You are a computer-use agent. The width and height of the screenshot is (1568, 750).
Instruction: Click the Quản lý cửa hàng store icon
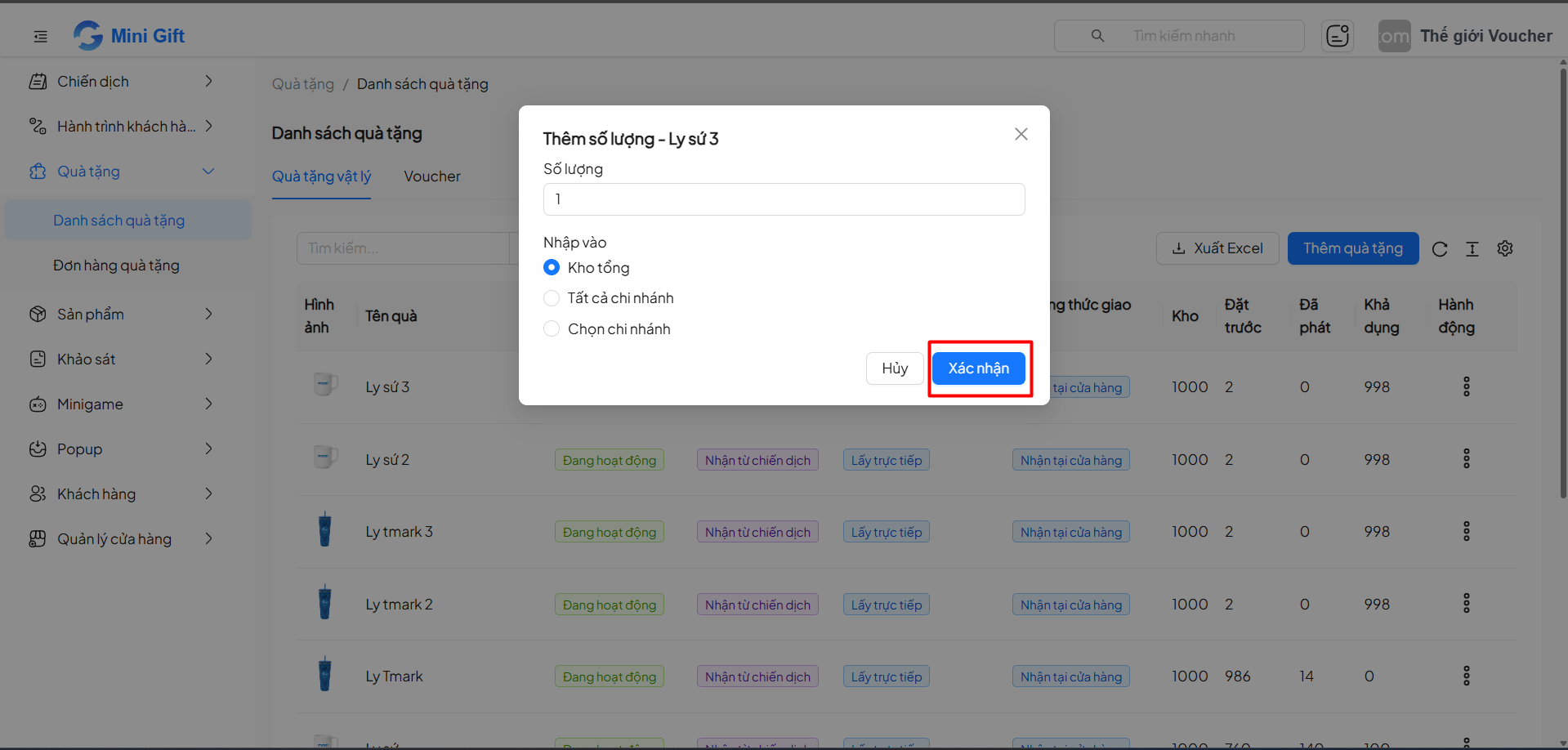[38, 538]
